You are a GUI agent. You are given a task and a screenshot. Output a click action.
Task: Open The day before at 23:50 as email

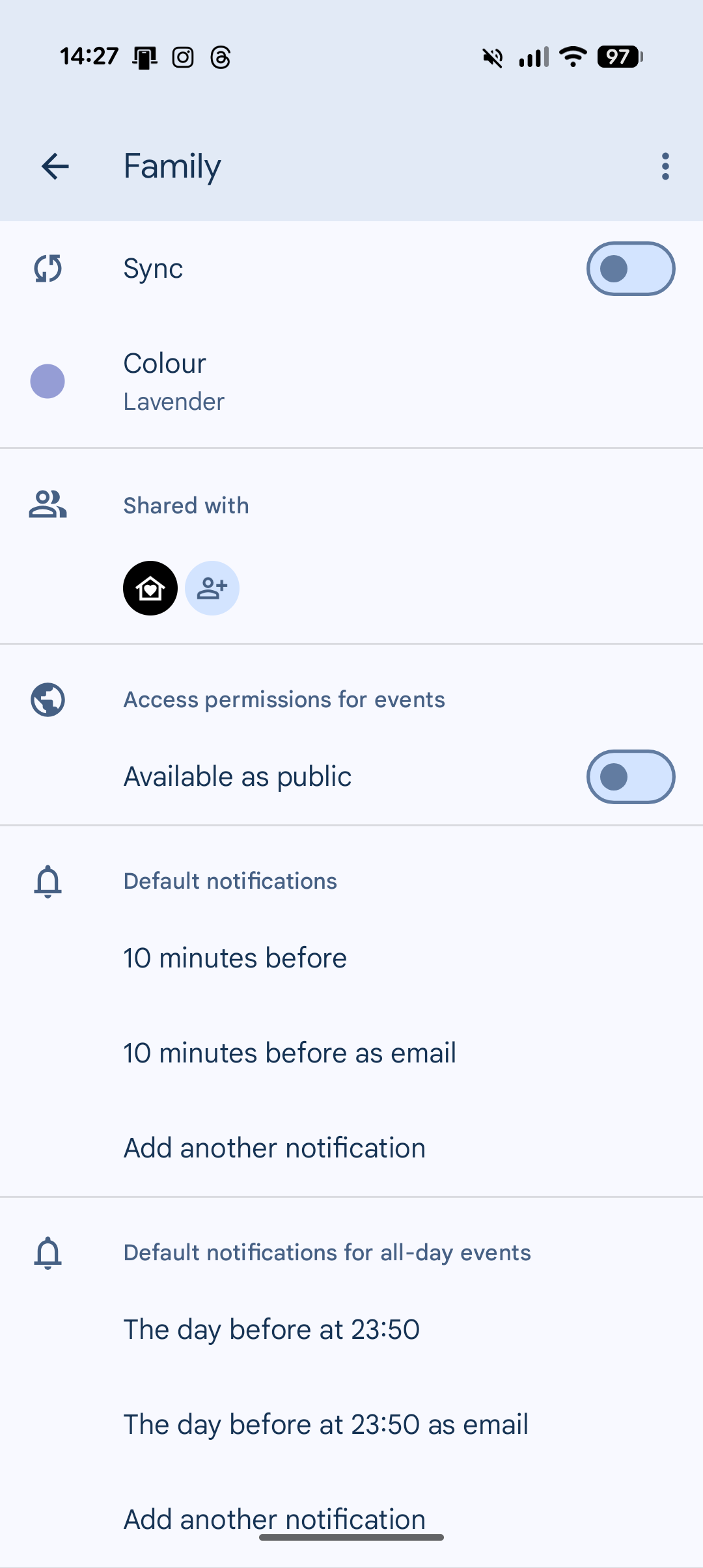tap(325, 1425)
